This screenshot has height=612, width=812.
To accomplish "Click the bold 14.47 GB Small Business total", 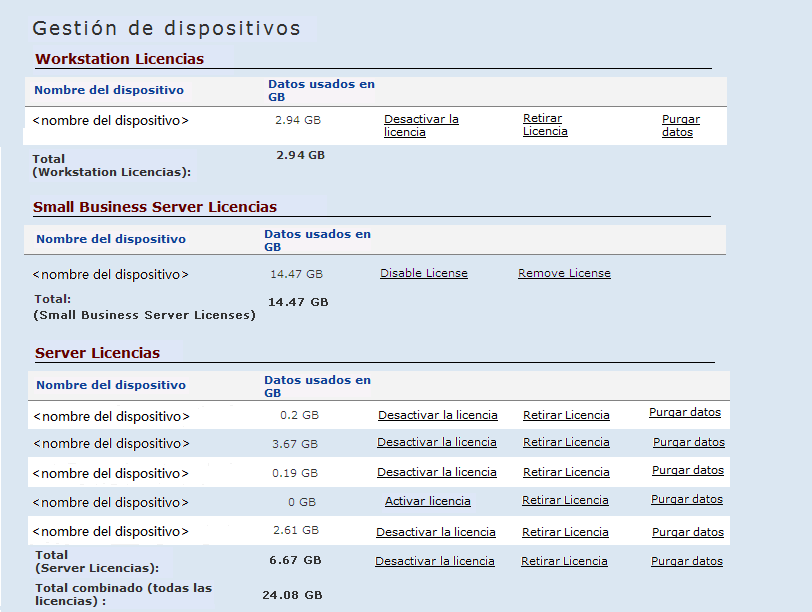I will click(298, 302).
